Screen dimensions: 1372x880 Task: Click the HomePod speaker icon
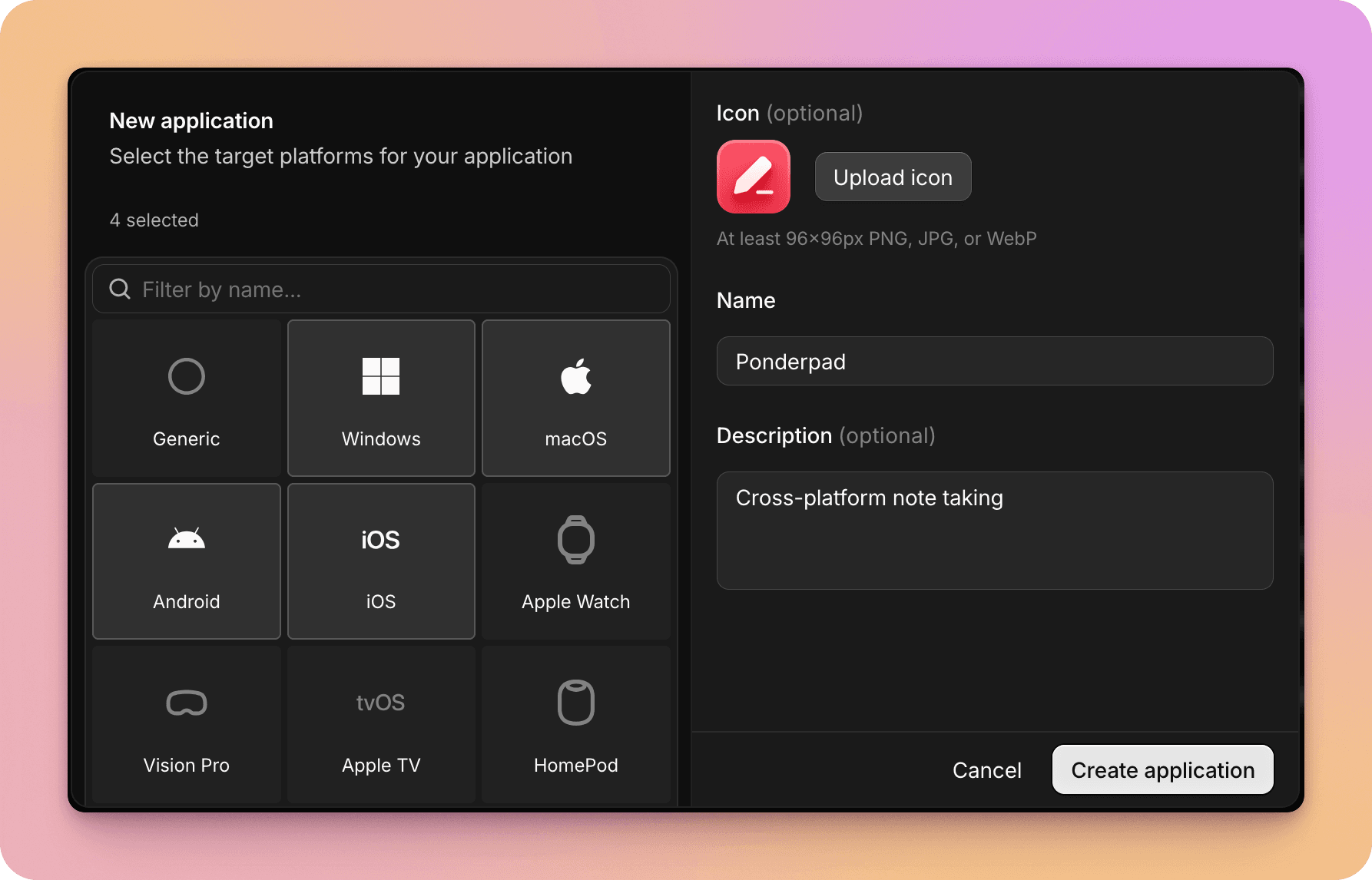click(x=576, y=702)
